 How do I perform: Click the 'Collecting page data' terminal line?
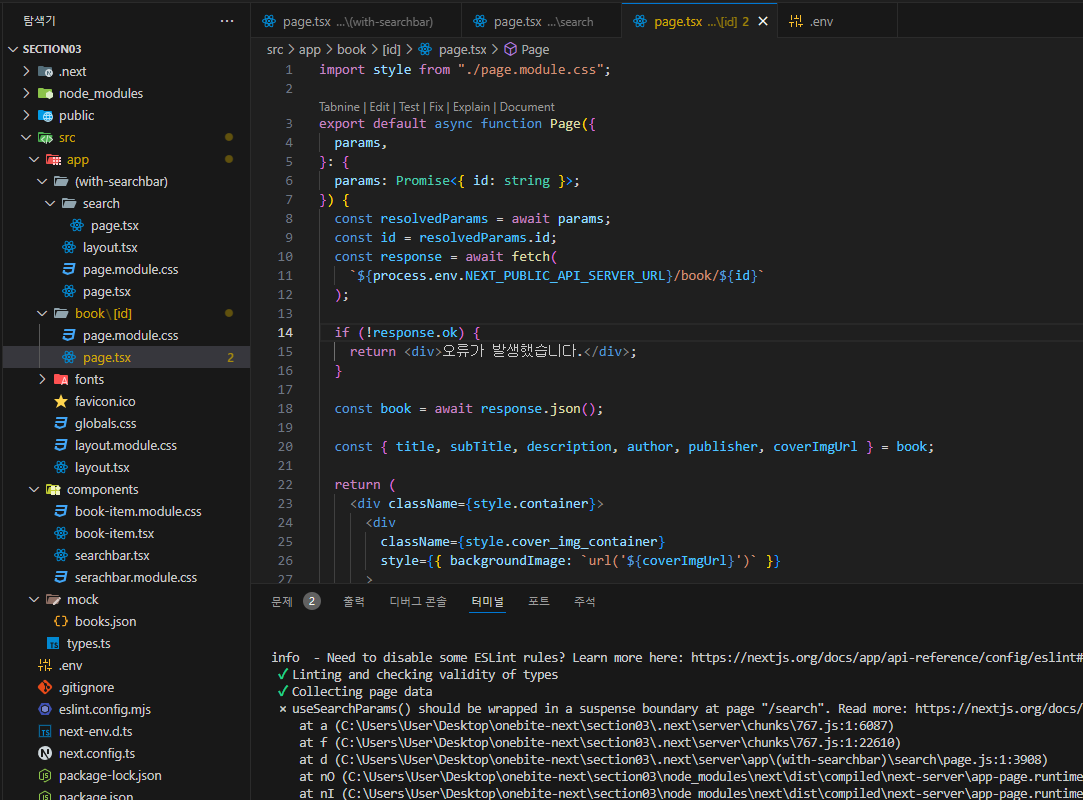[x=362, y=692]
